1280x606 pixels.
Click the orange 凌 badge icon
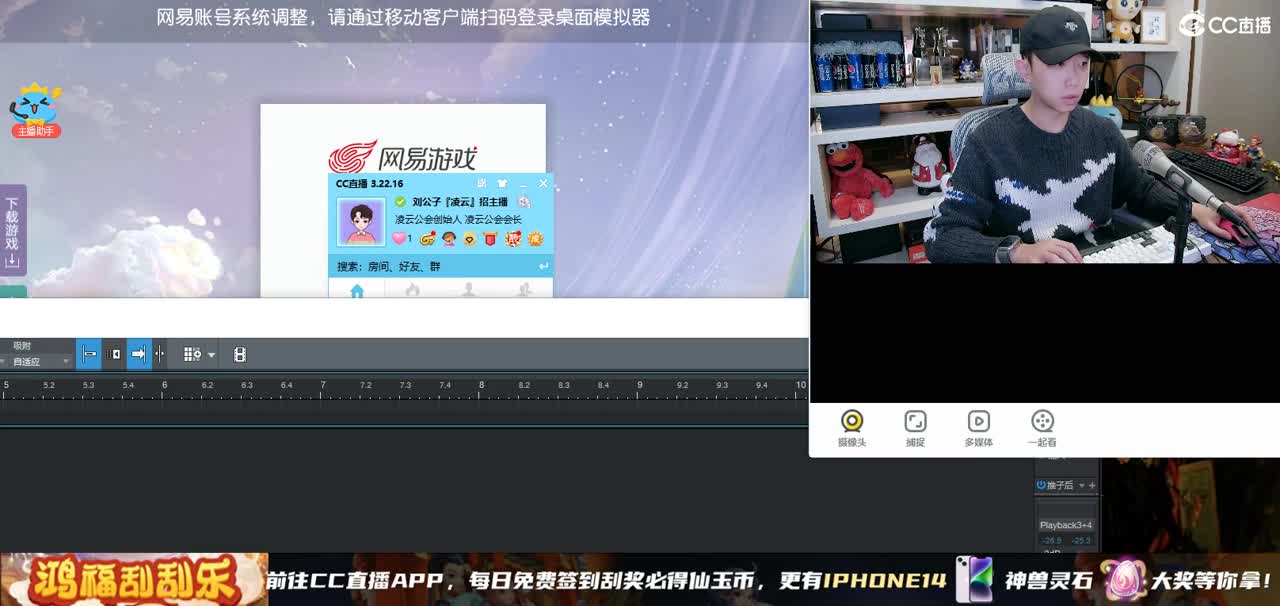[x=535, y=238]
